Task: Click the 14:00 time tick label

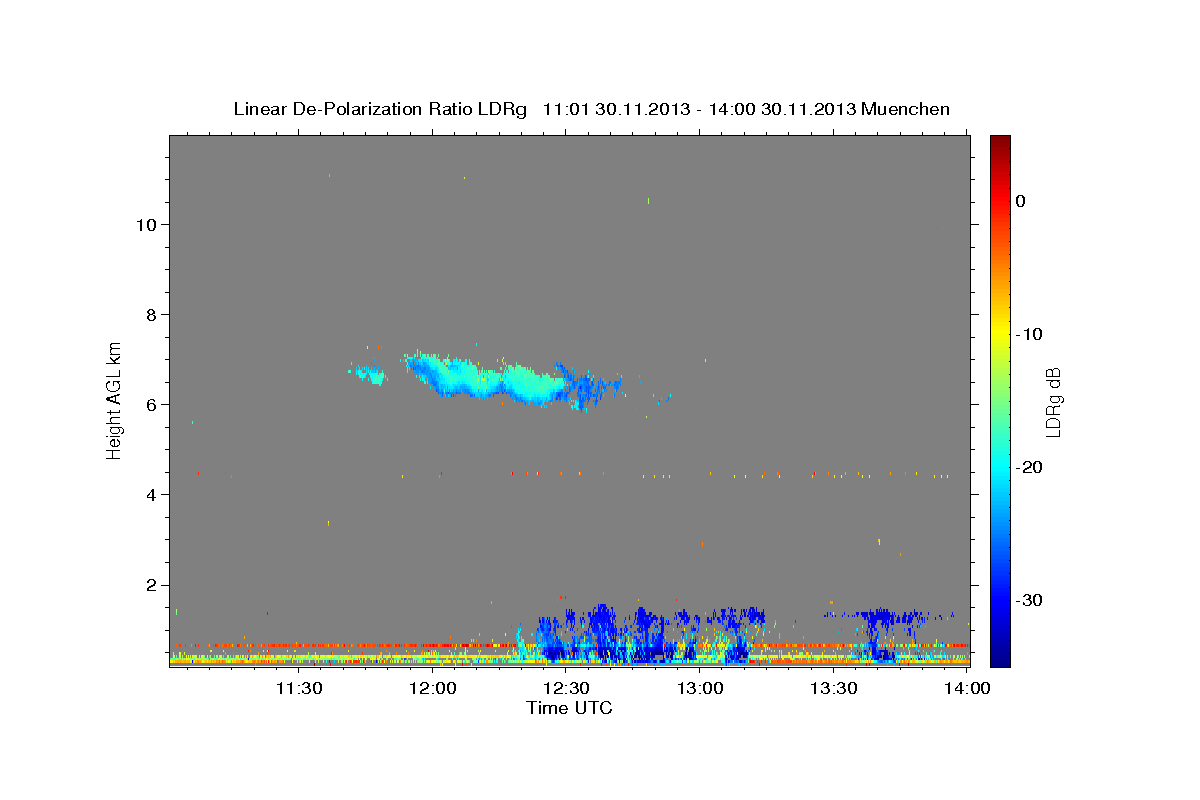Action: point(968,688)
